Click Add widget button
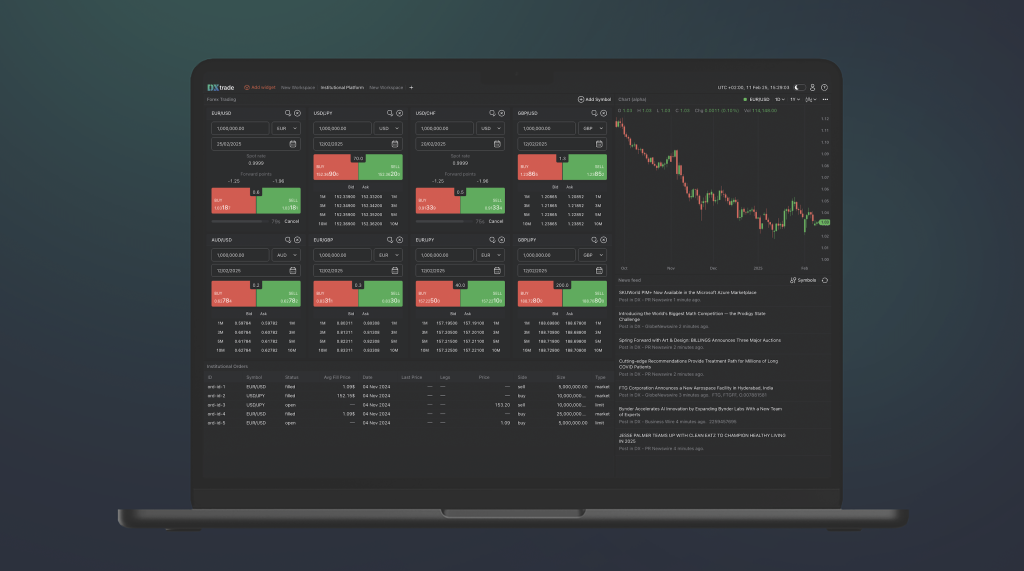Viewport: 1024px width, 571px height. point(260,88)
